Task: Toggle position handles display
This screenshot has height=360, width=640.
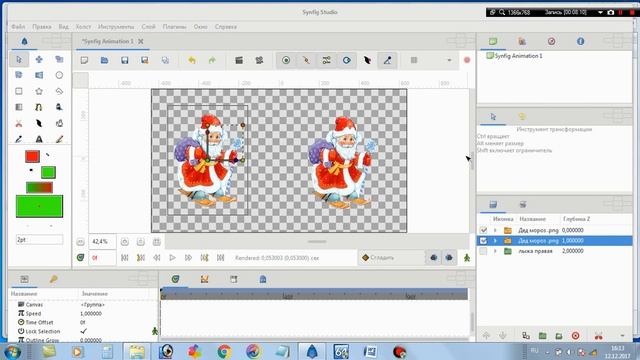Action: click(x=286, y=60)
